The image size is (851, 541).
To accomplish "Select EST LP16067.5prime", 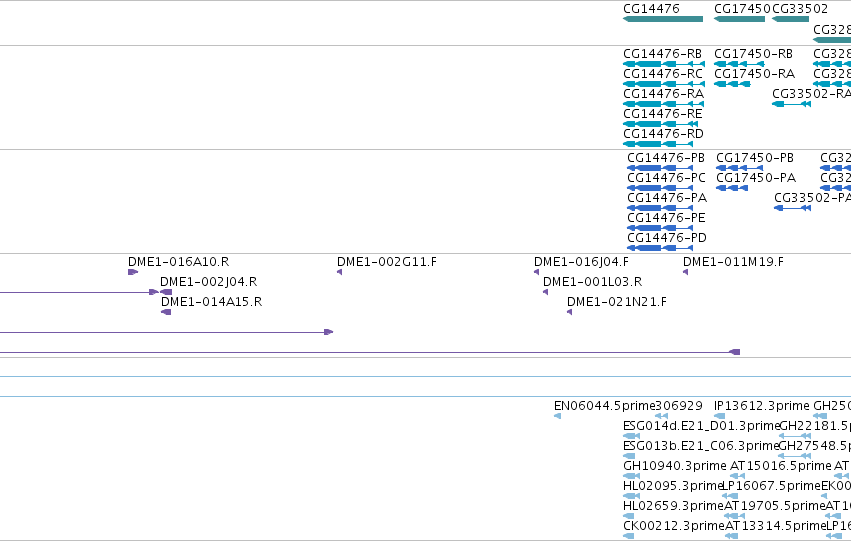I will point(771,486).
